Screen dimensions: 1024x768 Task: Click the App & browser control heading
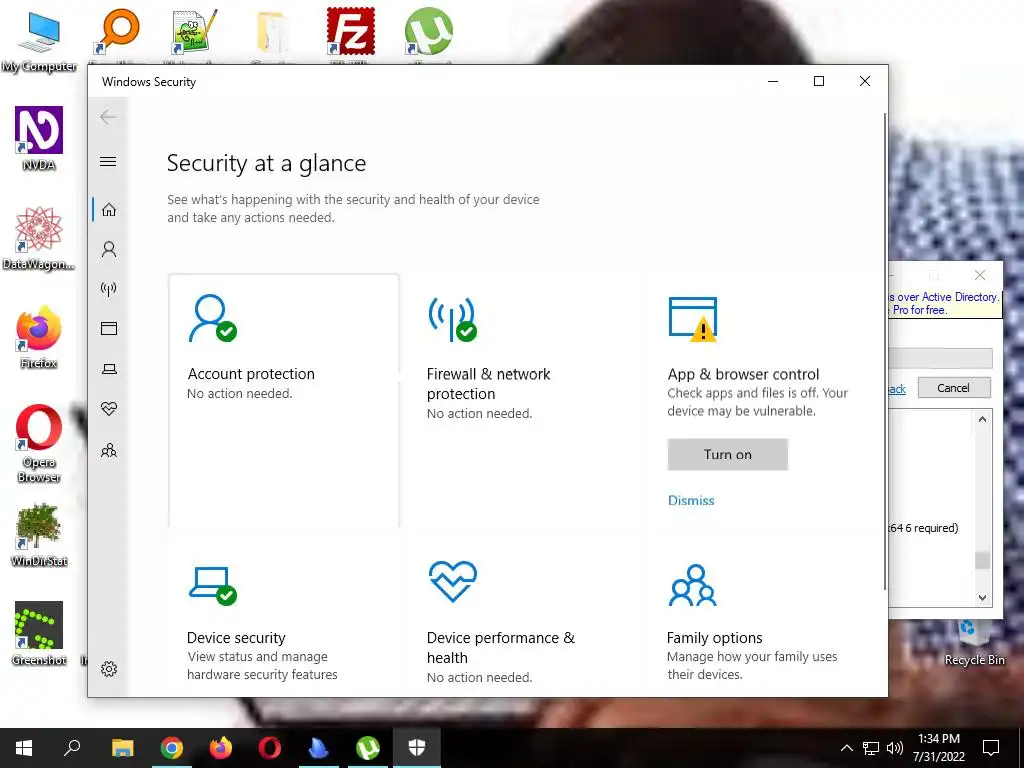click(x=743, y=374)
